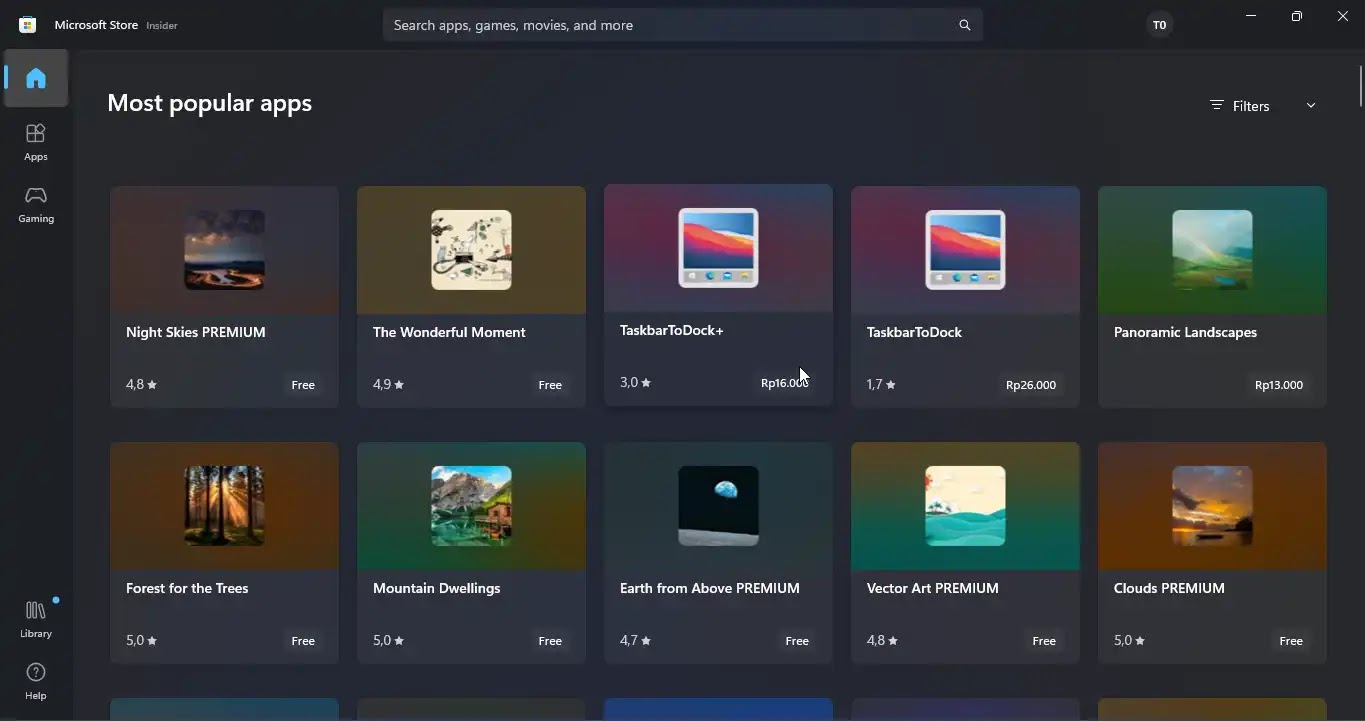
Task: Open the Library in sidebar
Action: coord(36,618)
